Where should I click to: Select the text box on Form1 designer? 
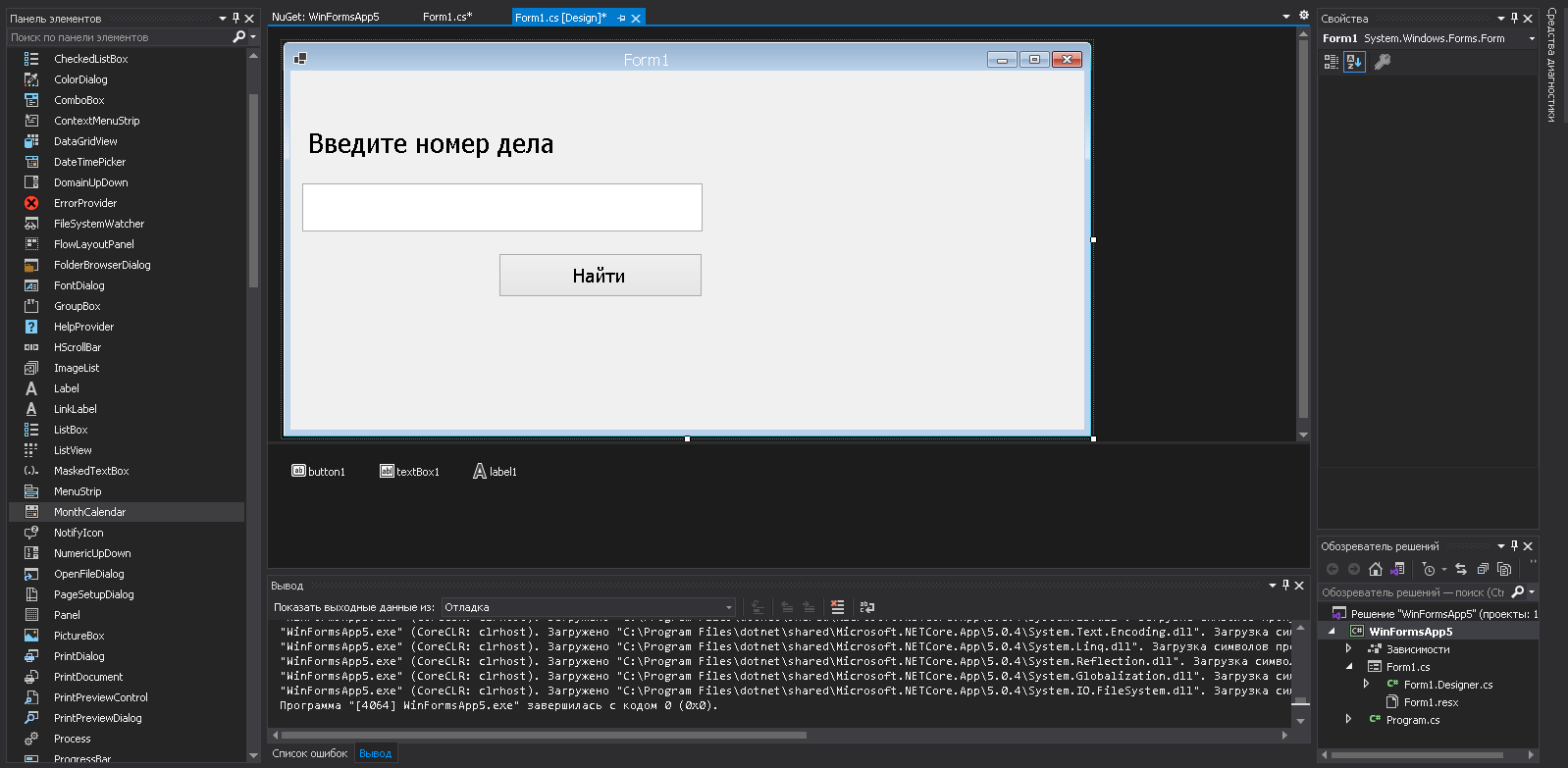[x=502, y=207]
